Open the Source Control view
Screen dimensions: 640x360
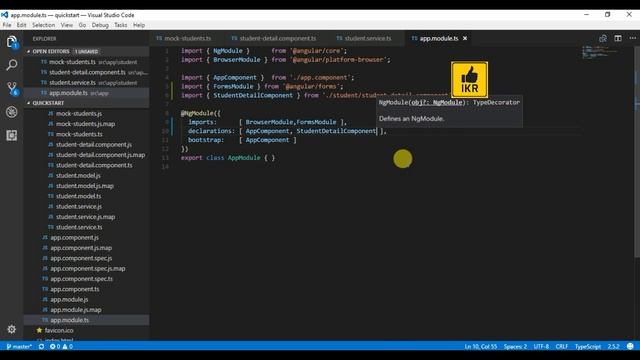point(11,88)
